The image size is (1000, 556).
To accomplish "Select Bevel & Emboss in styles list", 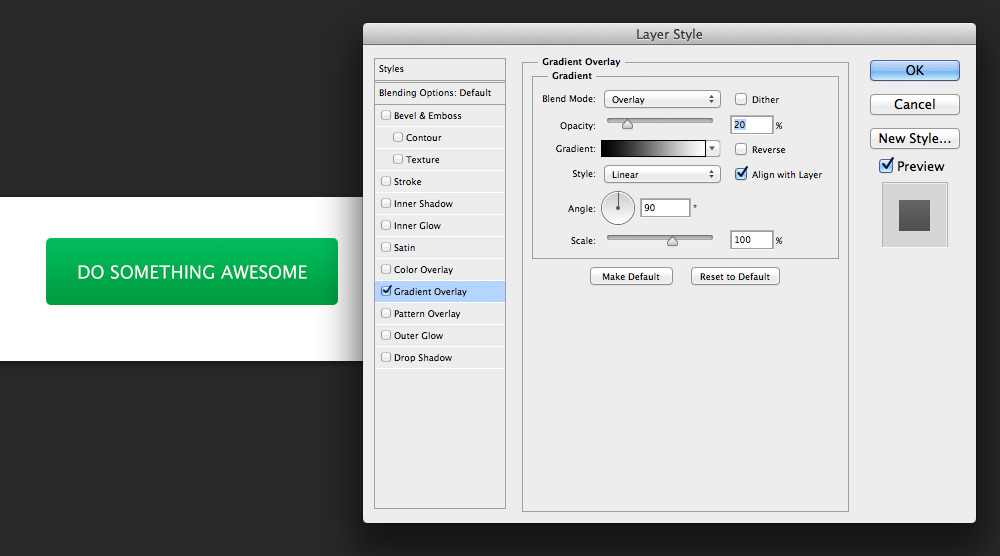I will tap(428, 116).
